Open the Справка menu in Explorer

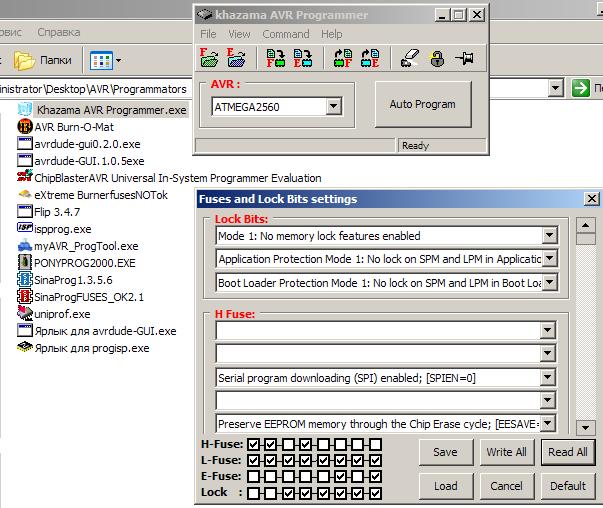[59, 32]
